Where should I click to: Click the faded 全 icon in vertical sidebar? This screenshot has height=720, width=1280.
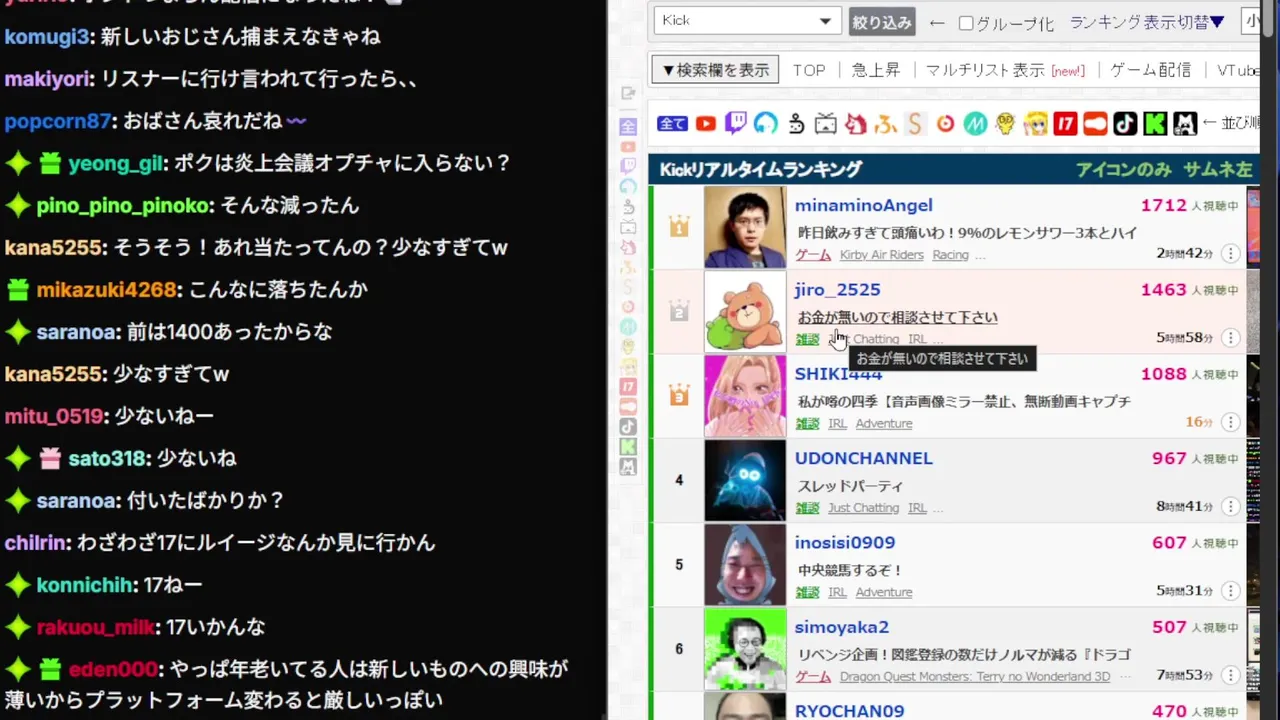coord(628,126)
